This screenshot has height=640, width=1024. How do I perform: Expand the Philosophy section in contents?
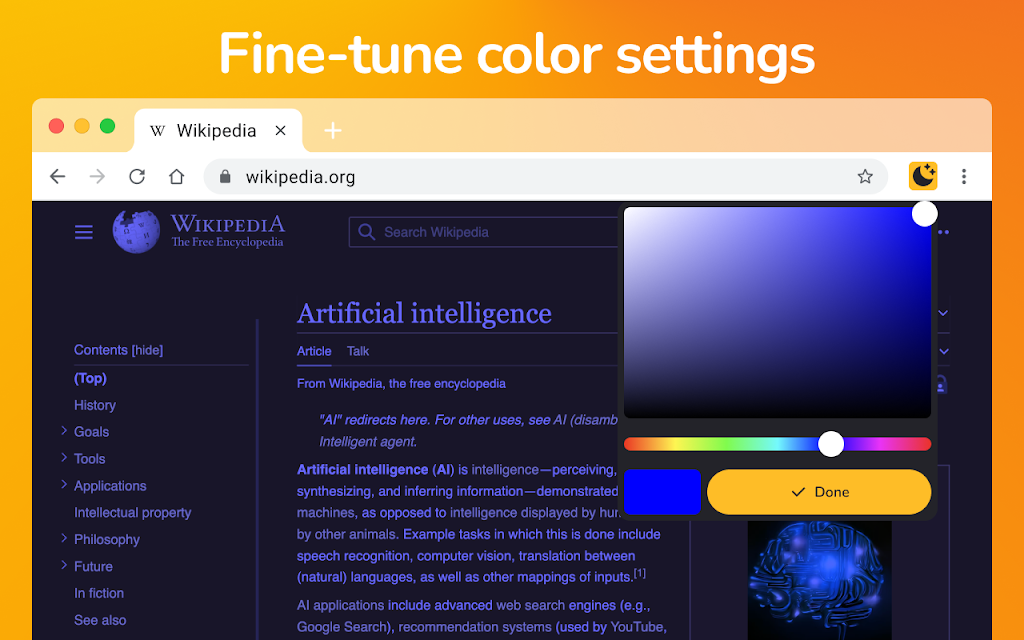[x=64, y=538]
